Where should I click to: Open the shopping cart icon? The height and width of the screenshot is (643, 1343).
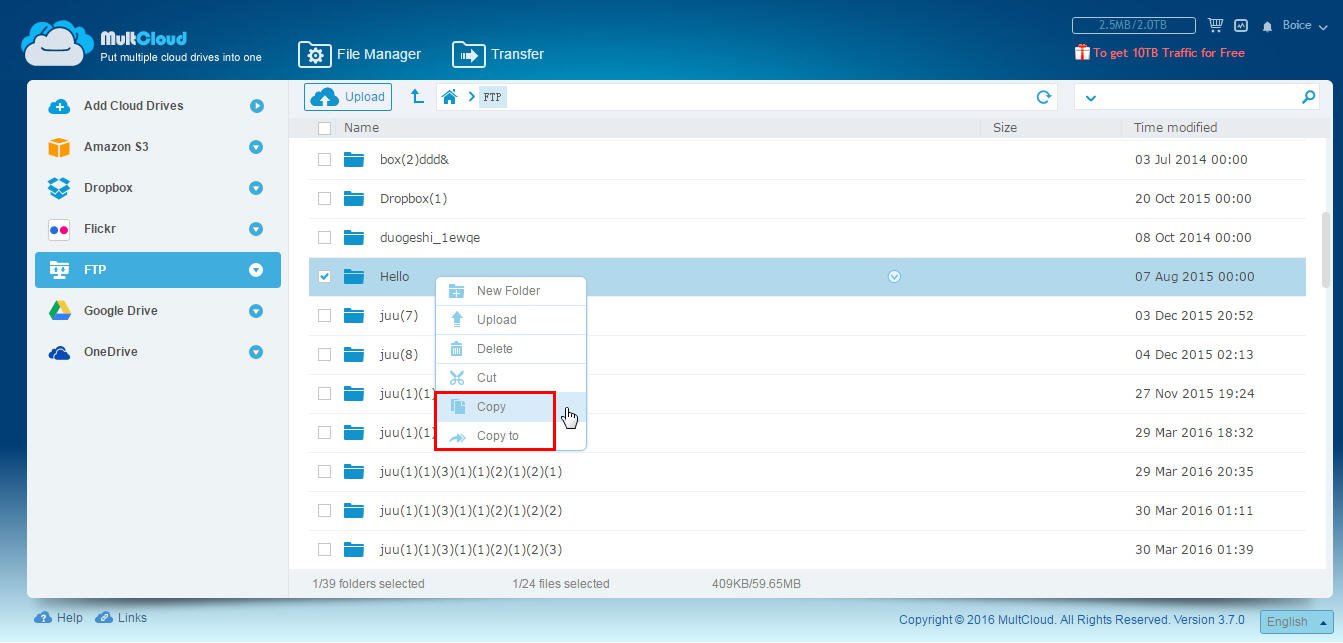tap(1215, 25)
